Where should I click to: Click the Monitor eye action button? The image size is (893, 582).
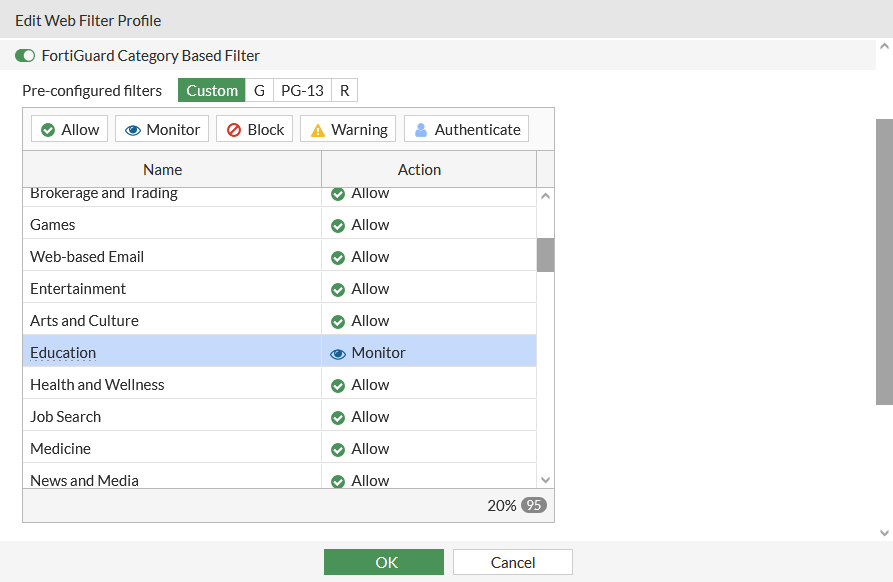[162, 129]
